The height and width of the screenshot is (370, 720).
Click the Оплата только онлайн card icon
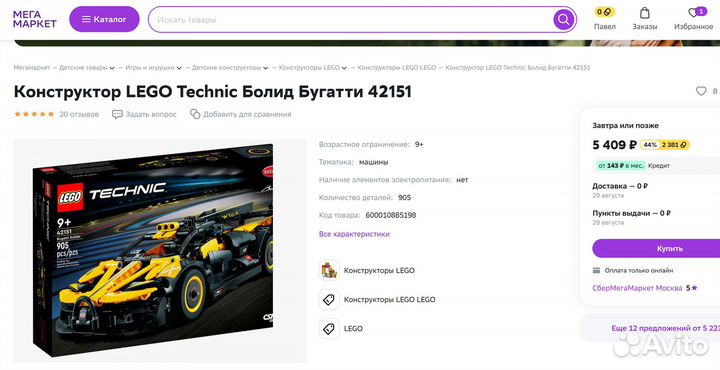coord(596,270)
